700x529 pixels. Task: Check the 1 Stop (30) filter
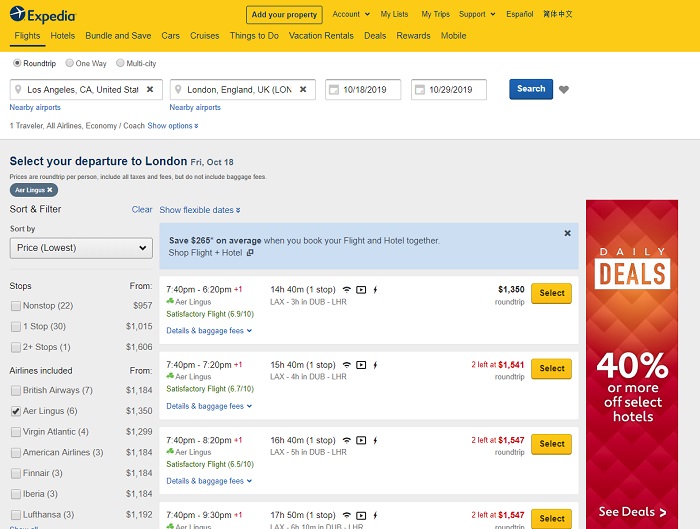click(16, 327)
